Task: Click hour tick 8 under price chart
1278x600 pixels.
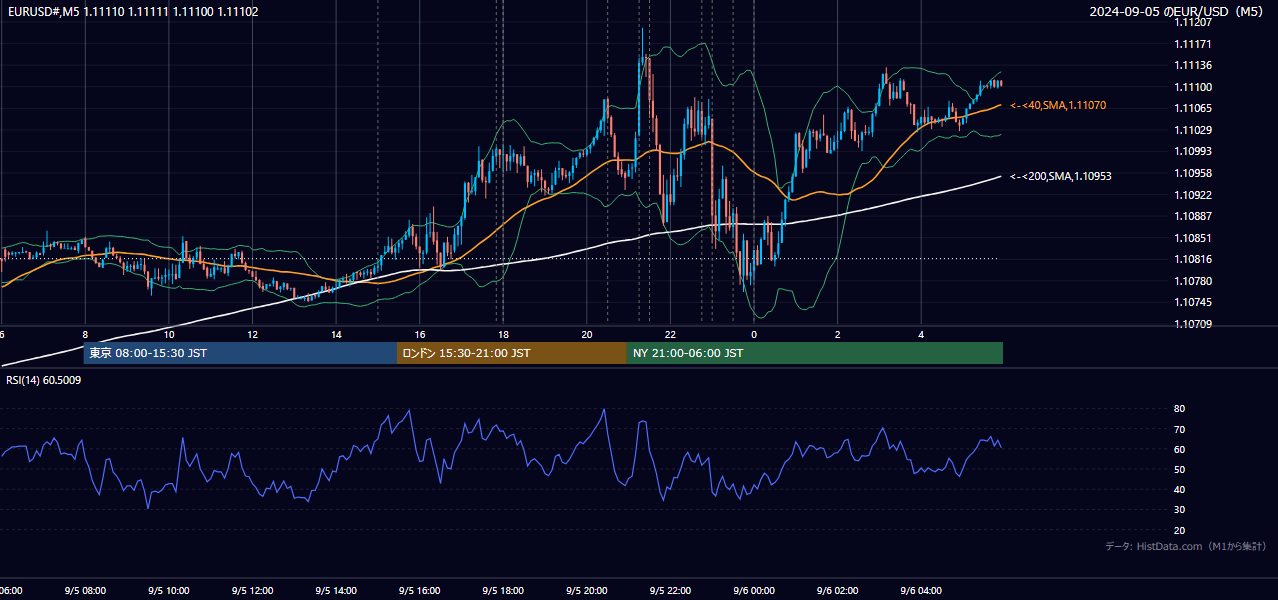Action: [x=85, y=334]
